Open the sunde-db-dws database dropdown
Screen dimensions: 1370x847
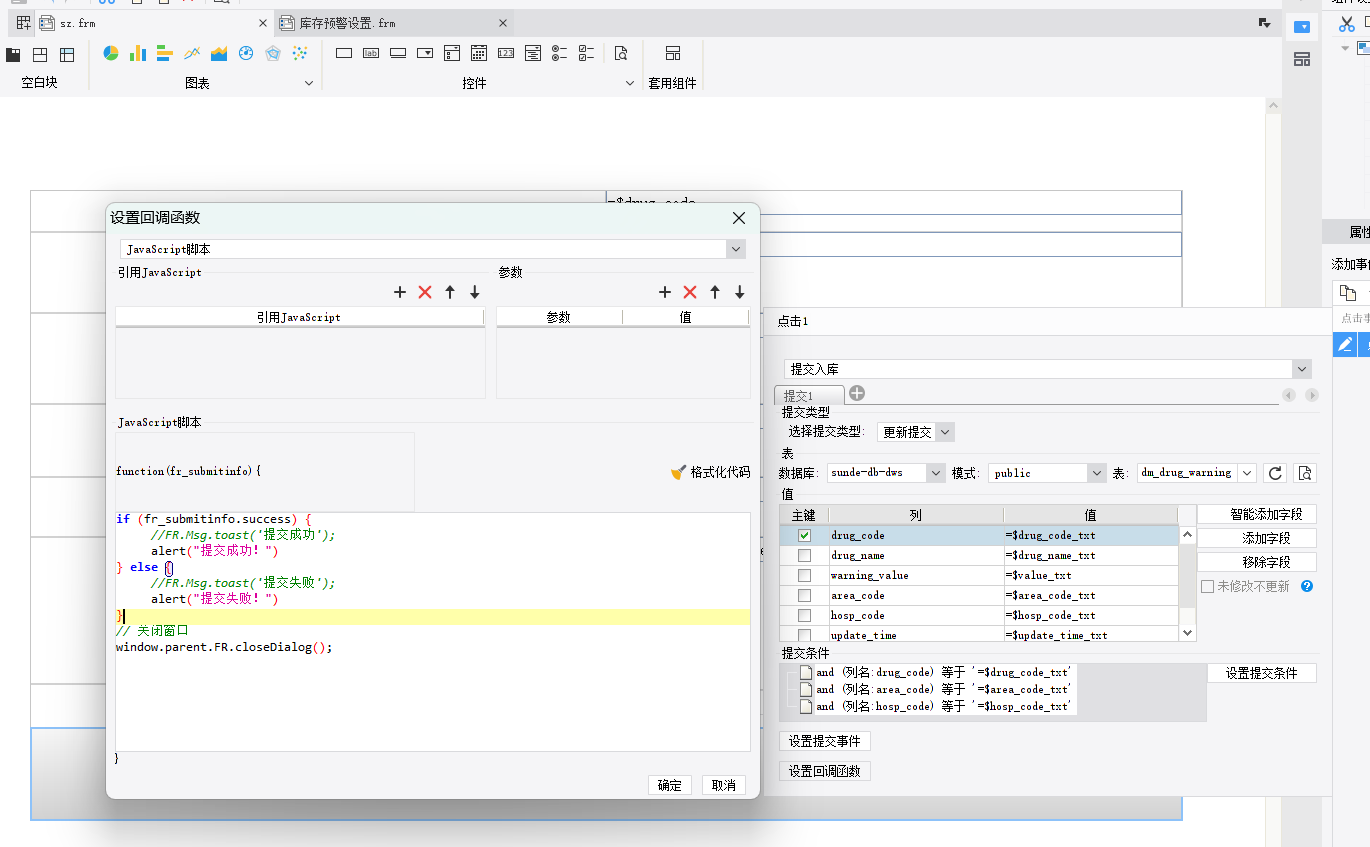click(x=936, y=473)
